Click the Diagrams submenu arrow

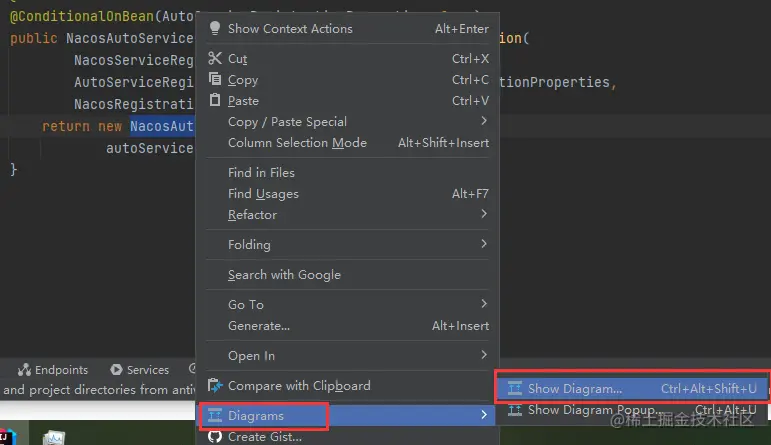484,415
